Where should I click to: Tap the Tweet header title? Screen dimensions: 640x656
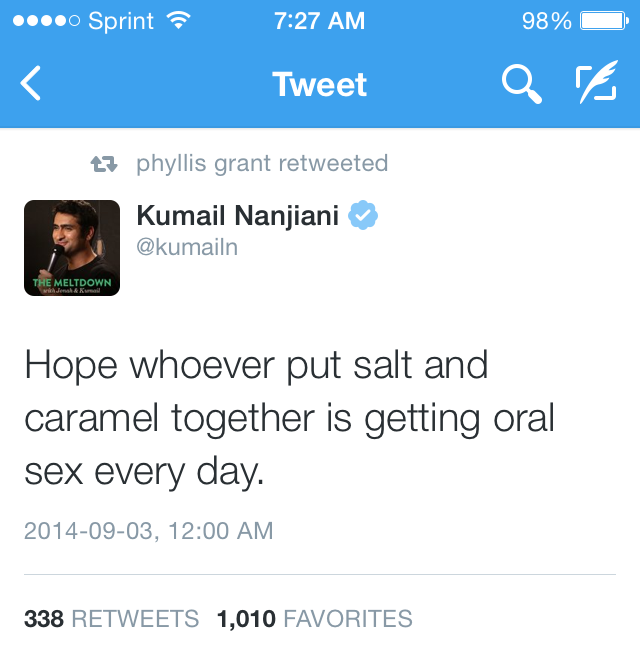pos(319,85)
